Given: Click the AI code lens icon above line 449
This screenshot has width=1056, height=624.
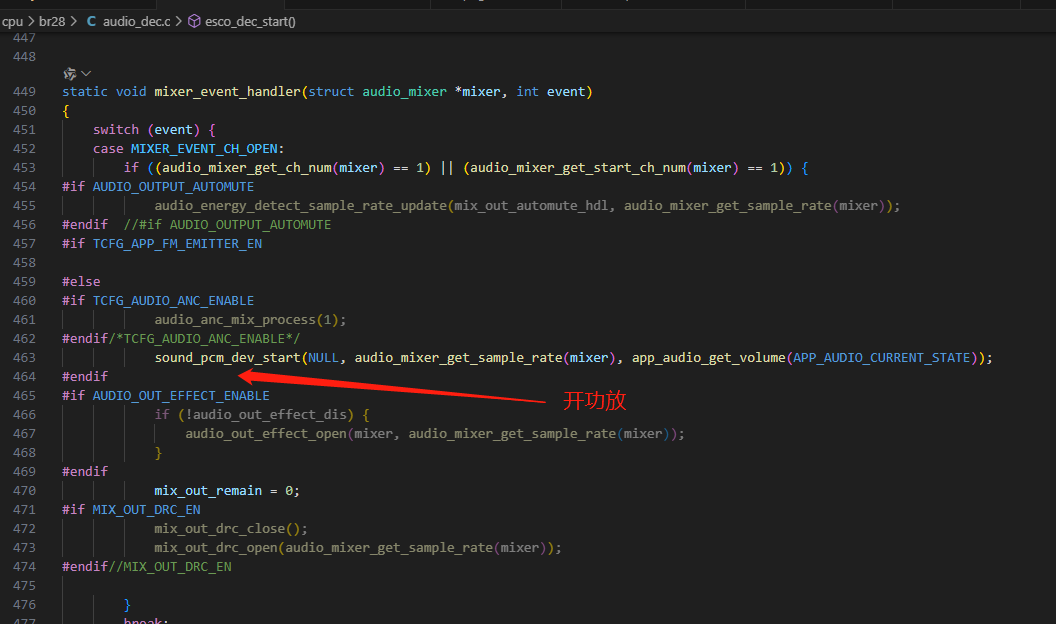Looking at the screenshot, I should point(69,73).
